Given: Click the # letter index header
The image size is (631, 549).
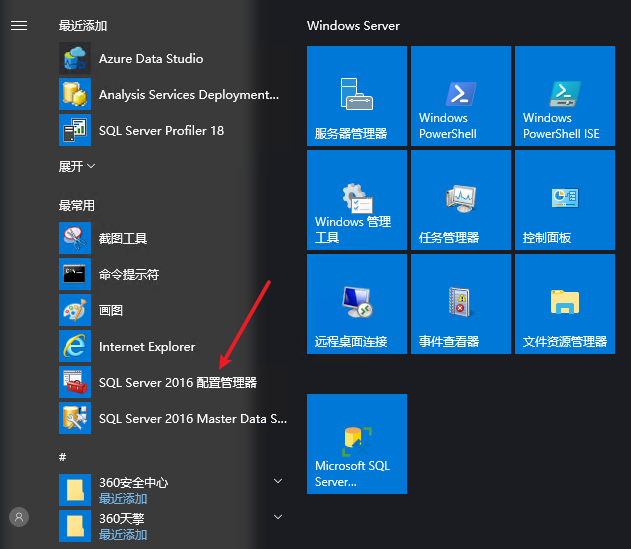Looking at the screenshot, I should pyautogui.click(x=62, y=457).
